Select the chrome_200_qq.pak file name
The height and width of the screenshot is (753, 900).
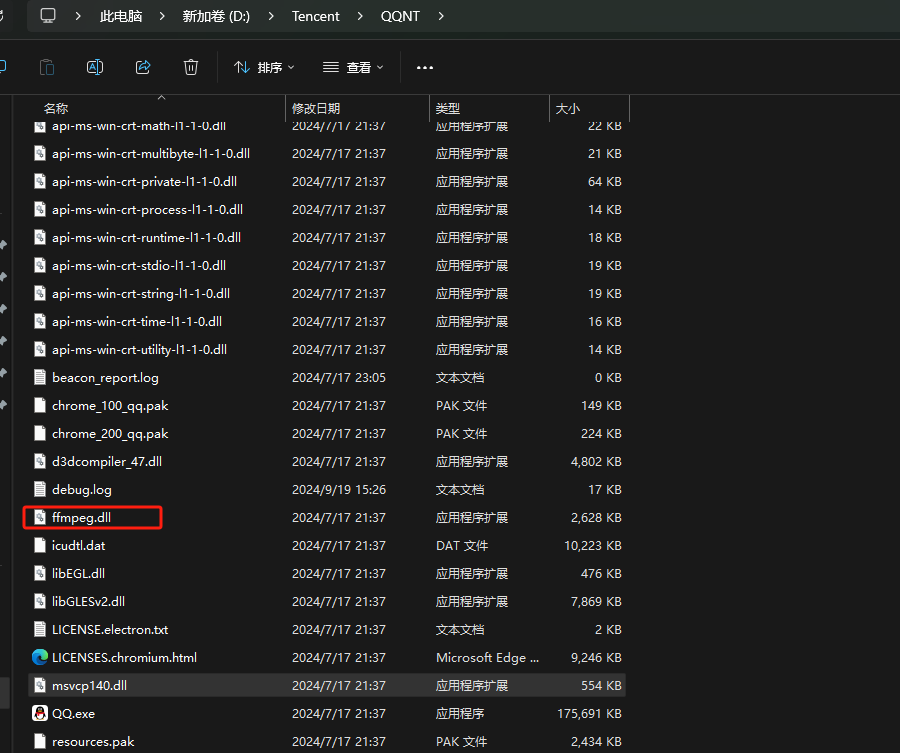110,433
